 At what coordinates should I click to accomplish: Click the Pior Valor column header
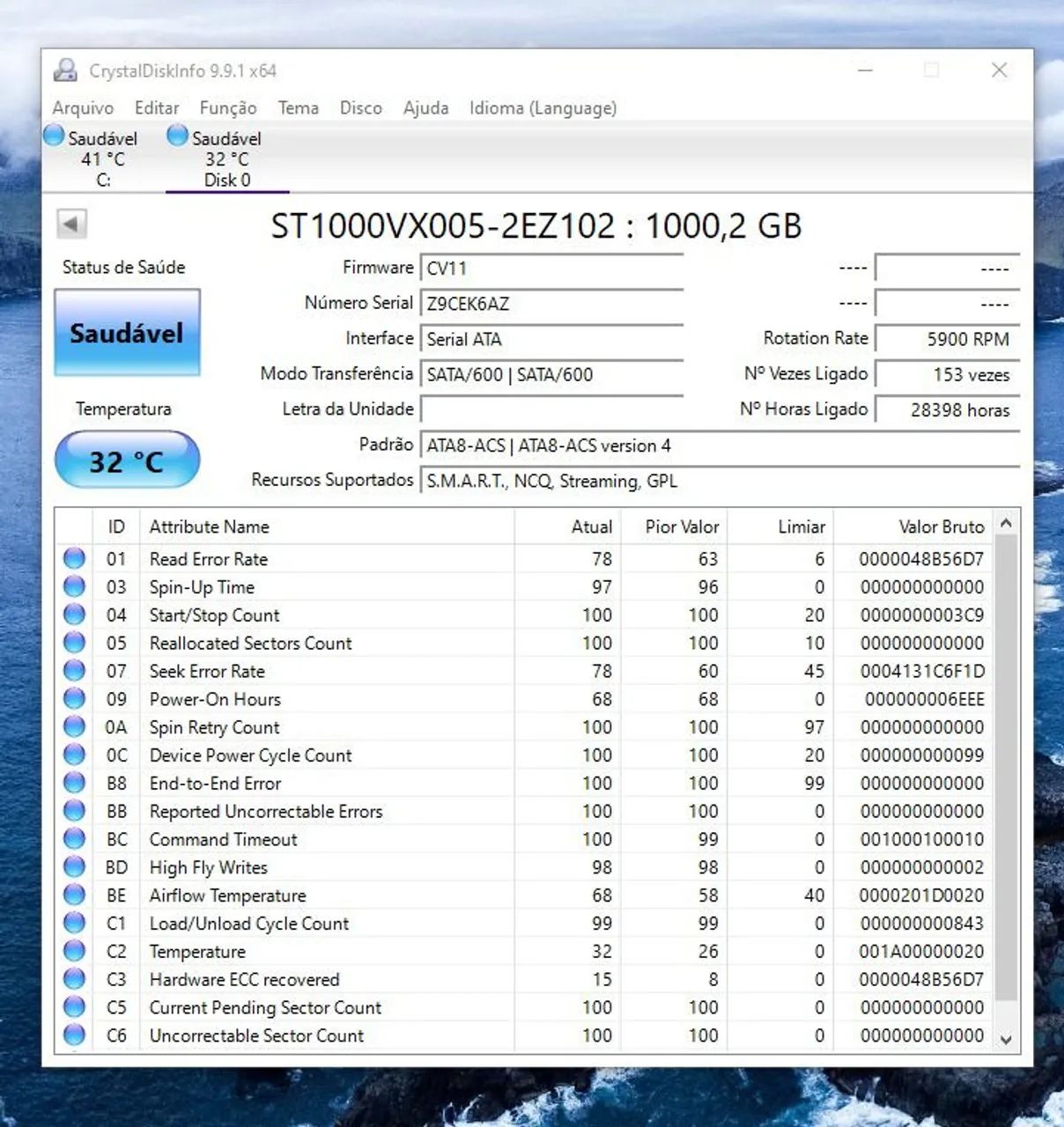(x=675, y=527)
